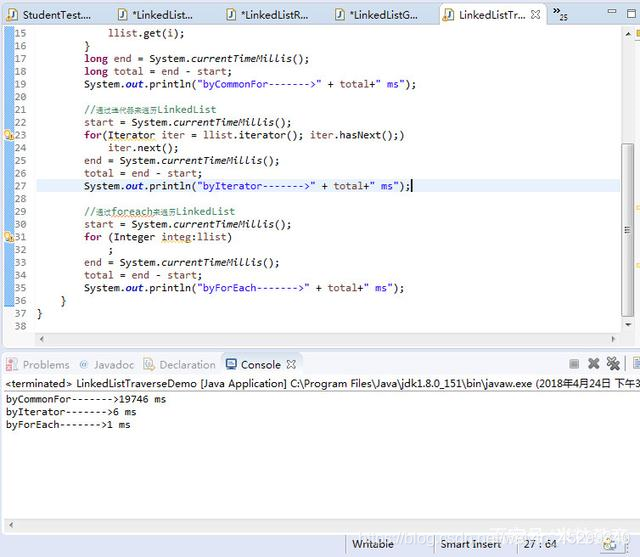Image resolution: width=640 pixels, height=557 pixels.
Task: Click the 'long total = end - start;' line
Action: point(158,71)
